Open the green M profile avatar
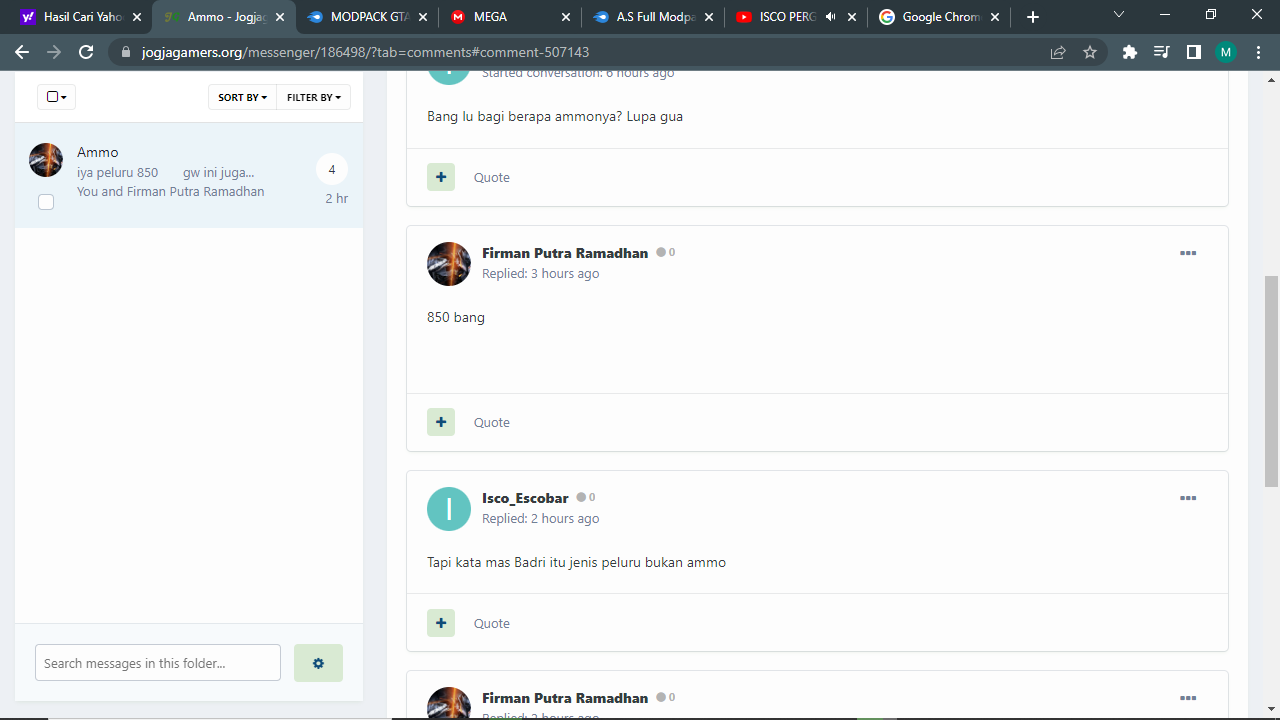The image size is (1280, 720). pos(1226,52)
